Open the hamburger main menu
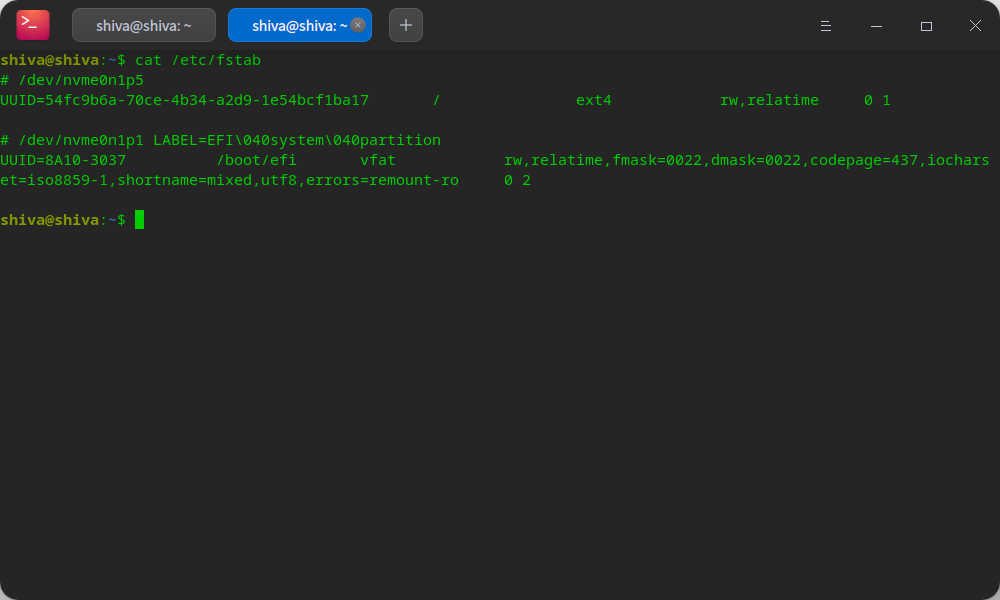The height and width of the screenshot is (600, 1000). (826, 26)
